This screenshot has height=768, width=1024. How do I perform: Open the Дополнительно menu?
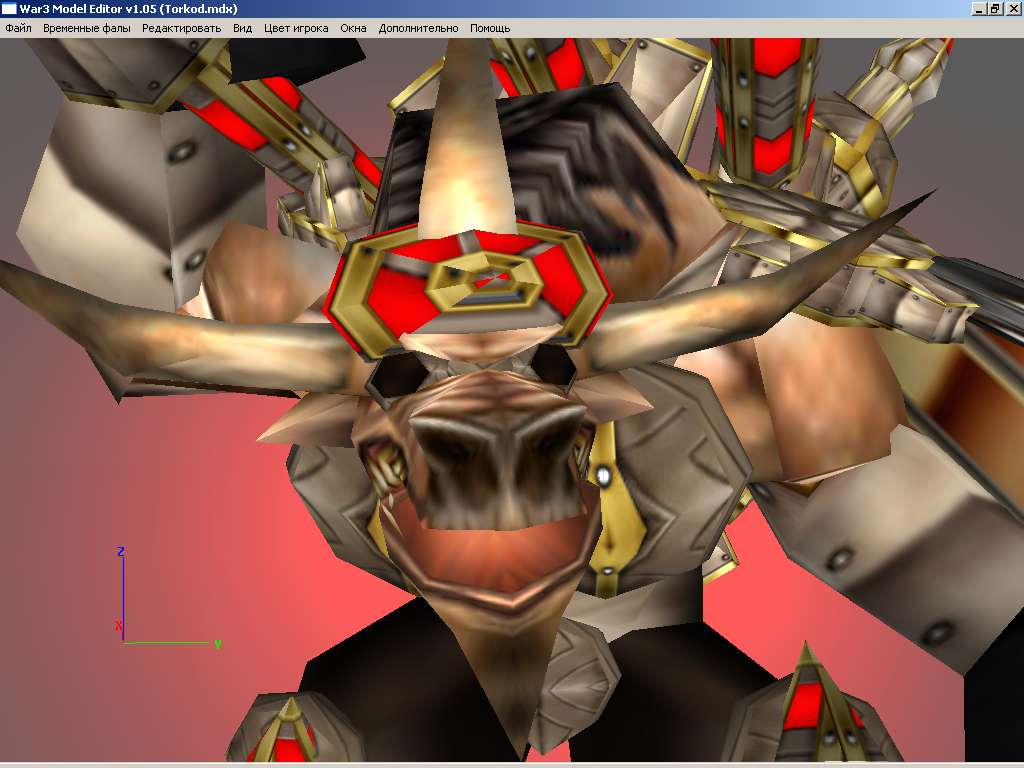[x=419, y=28]
